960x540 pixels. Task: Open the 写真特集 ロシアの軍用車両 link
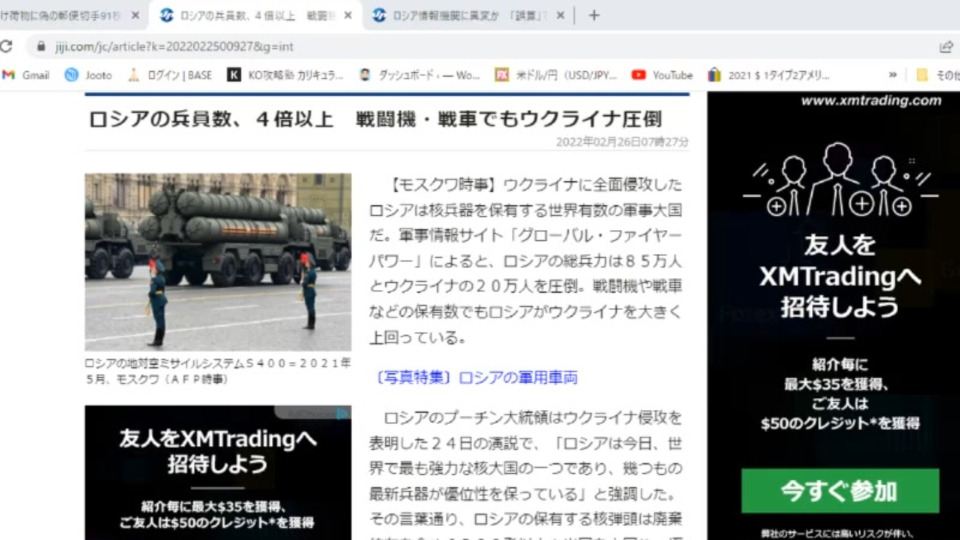(474, 377)
